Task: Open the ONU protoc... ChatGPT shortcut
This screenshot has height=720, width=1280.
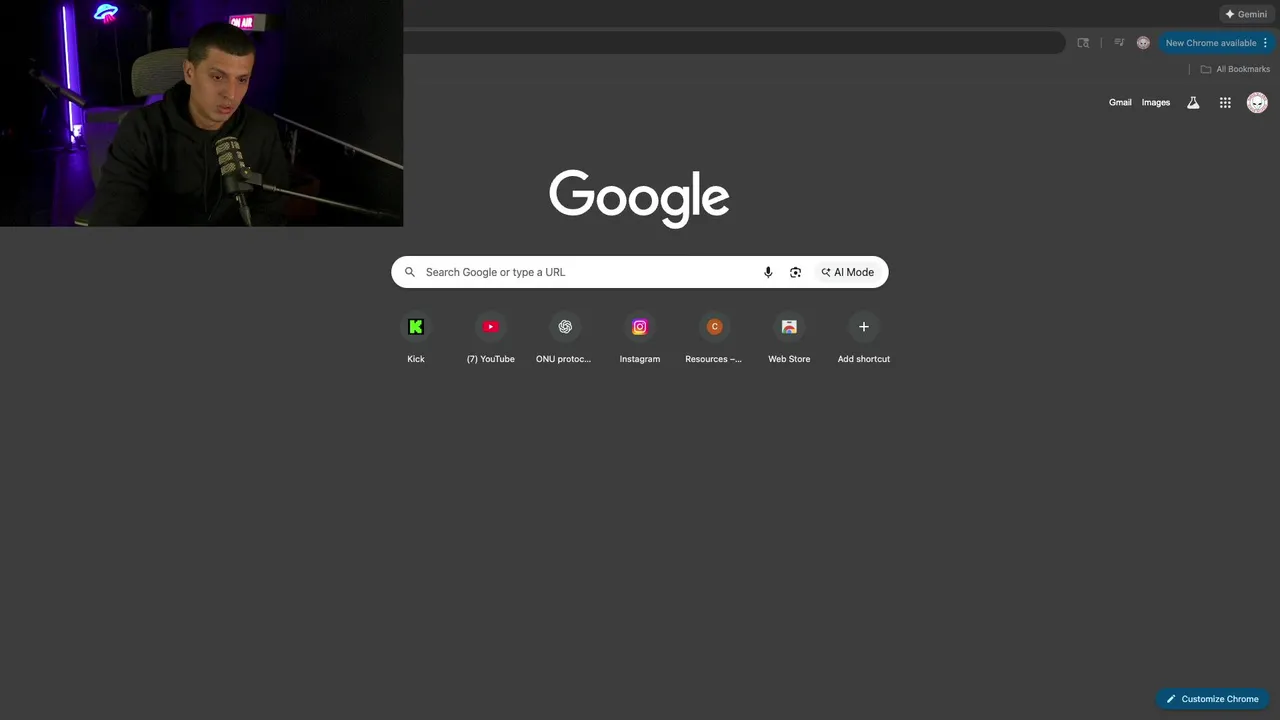Action: point(564,339)
